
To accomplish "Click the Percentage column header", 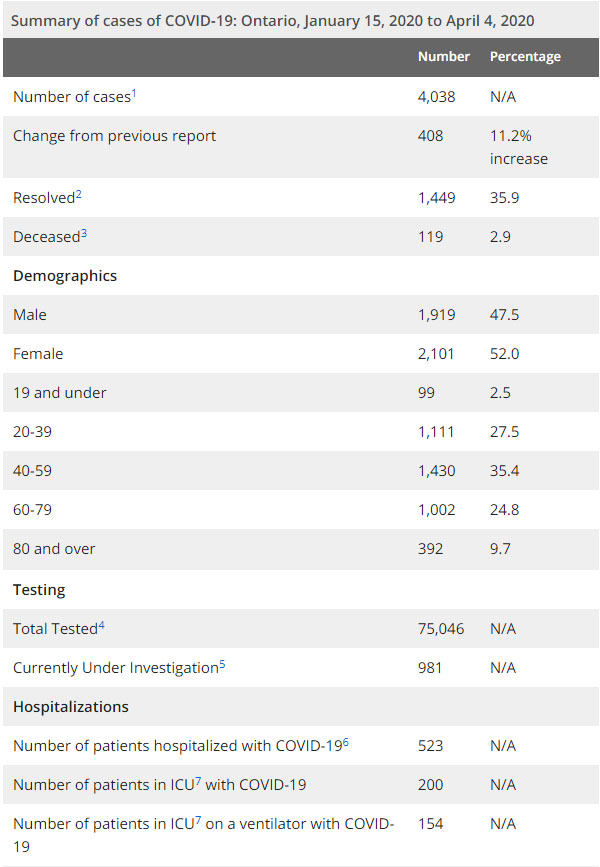I will (525, 57).
